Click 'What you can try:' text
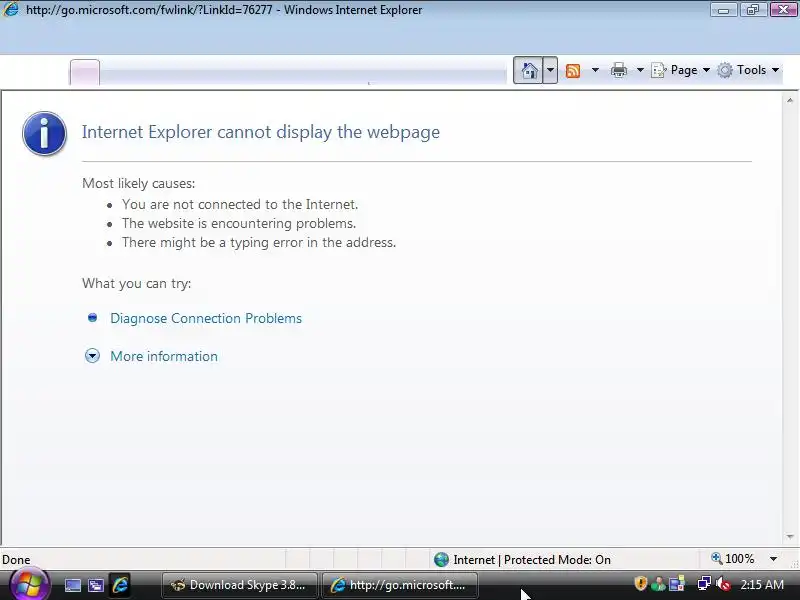Image resolution: width=800 pixels, height=600 pixels. [136, 284]
